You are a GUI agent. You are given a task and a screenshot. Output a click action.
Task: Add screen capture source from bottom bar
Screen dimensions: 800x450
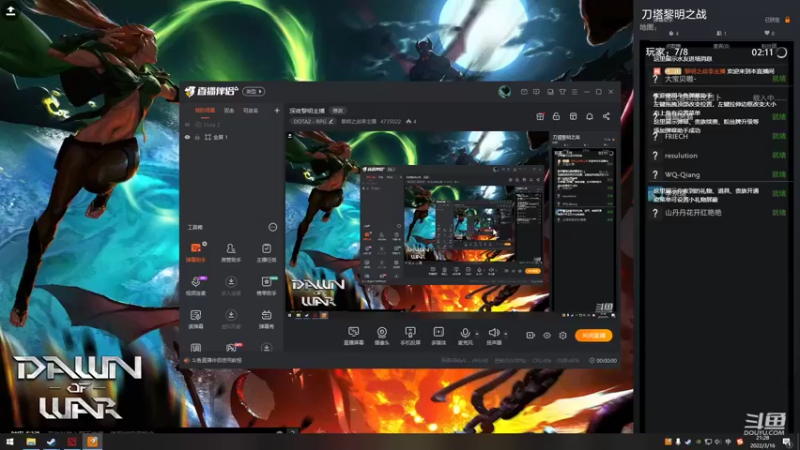click(353, 336)
